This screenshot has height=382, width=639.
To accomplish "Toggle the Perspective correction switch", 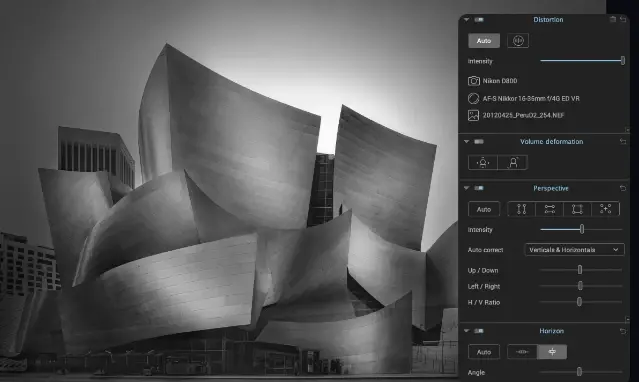I will pyautogui.click(x=479, y=188).
